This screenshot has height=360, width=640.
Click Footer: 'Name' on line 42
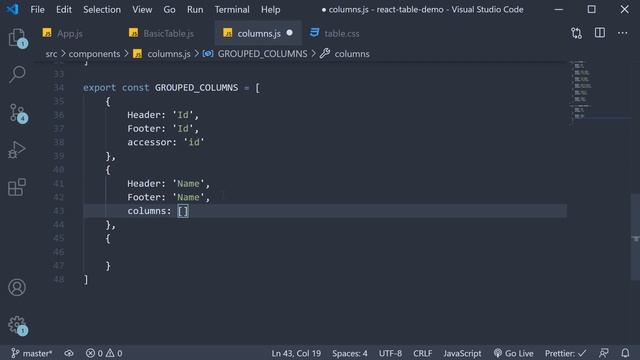[x=169, y=198]
